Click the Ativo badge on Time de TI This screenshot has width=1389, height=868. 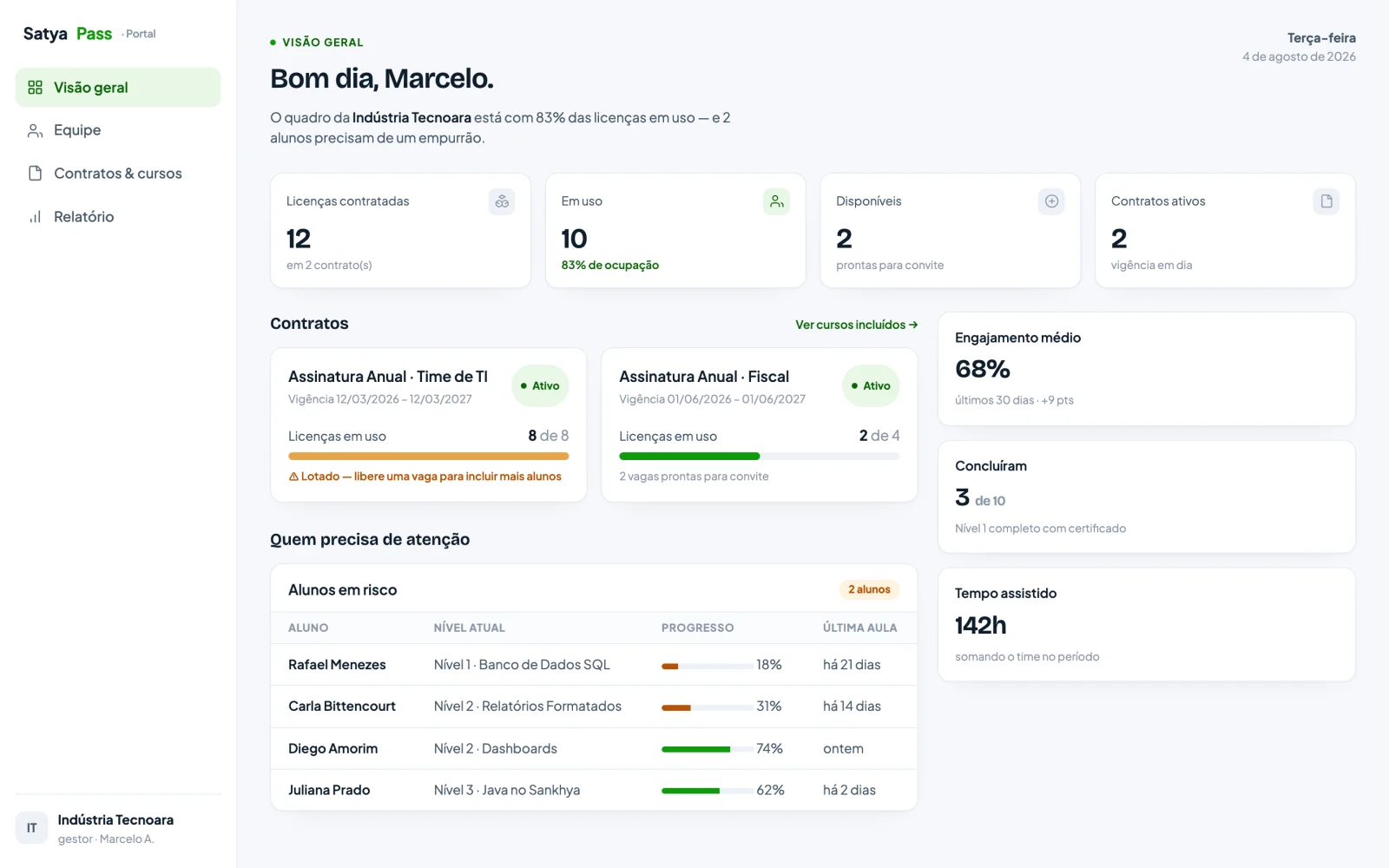(x=540, y=386)
